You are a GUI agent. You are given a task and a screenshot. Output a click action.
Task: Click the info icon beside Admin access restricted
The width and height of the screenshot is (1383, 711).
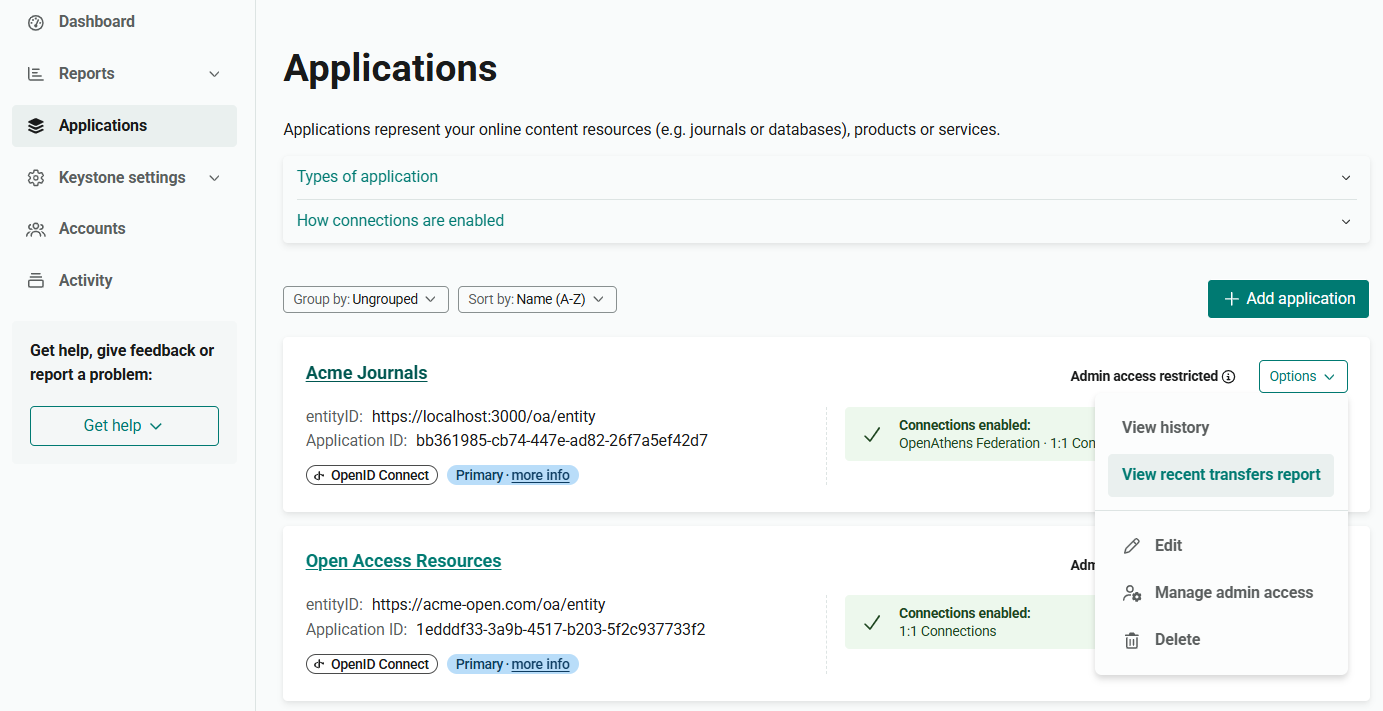1229,377
